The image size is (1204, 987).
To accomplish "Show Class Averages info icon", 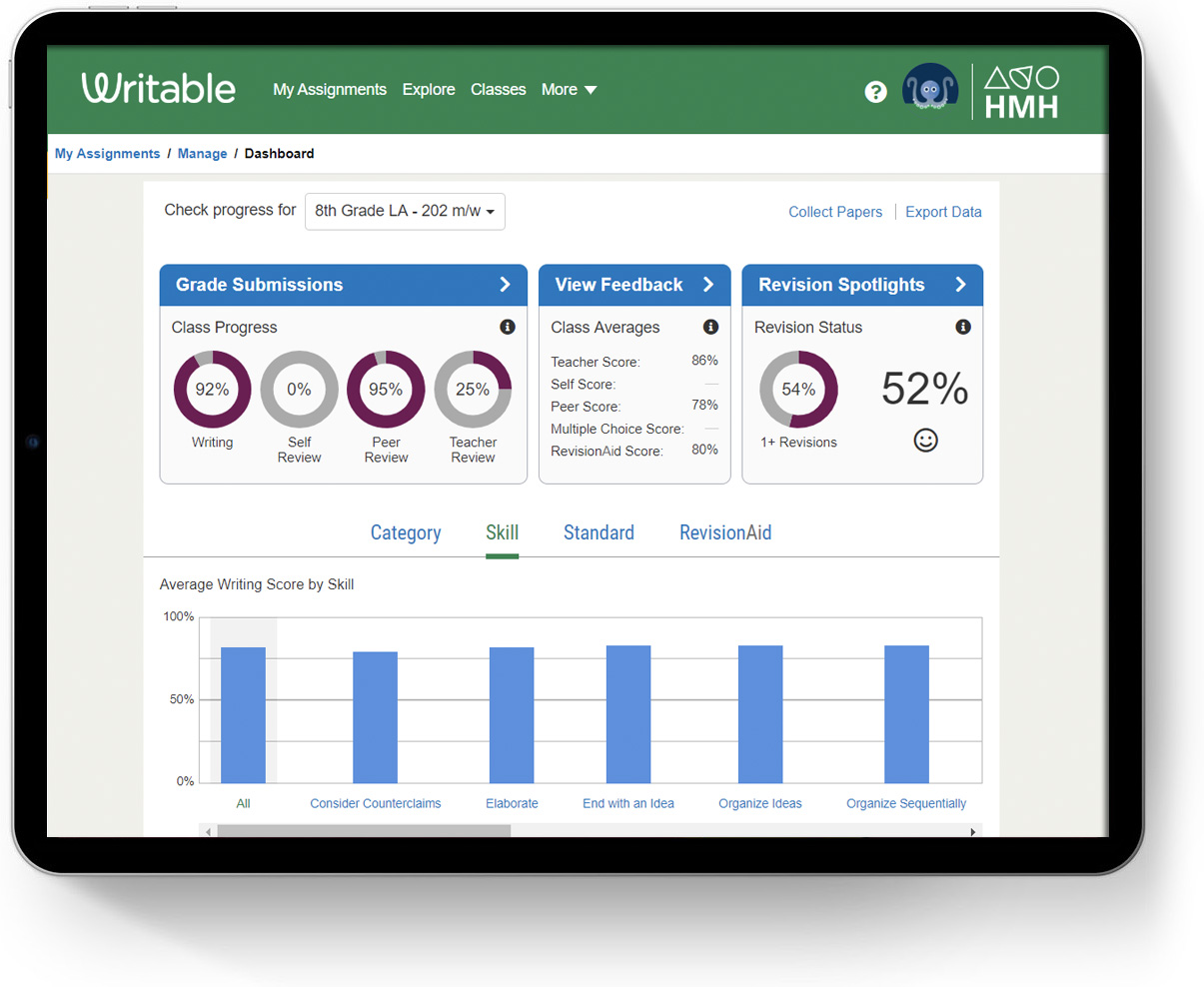I will pyautogui.click(x=710, y=327).
